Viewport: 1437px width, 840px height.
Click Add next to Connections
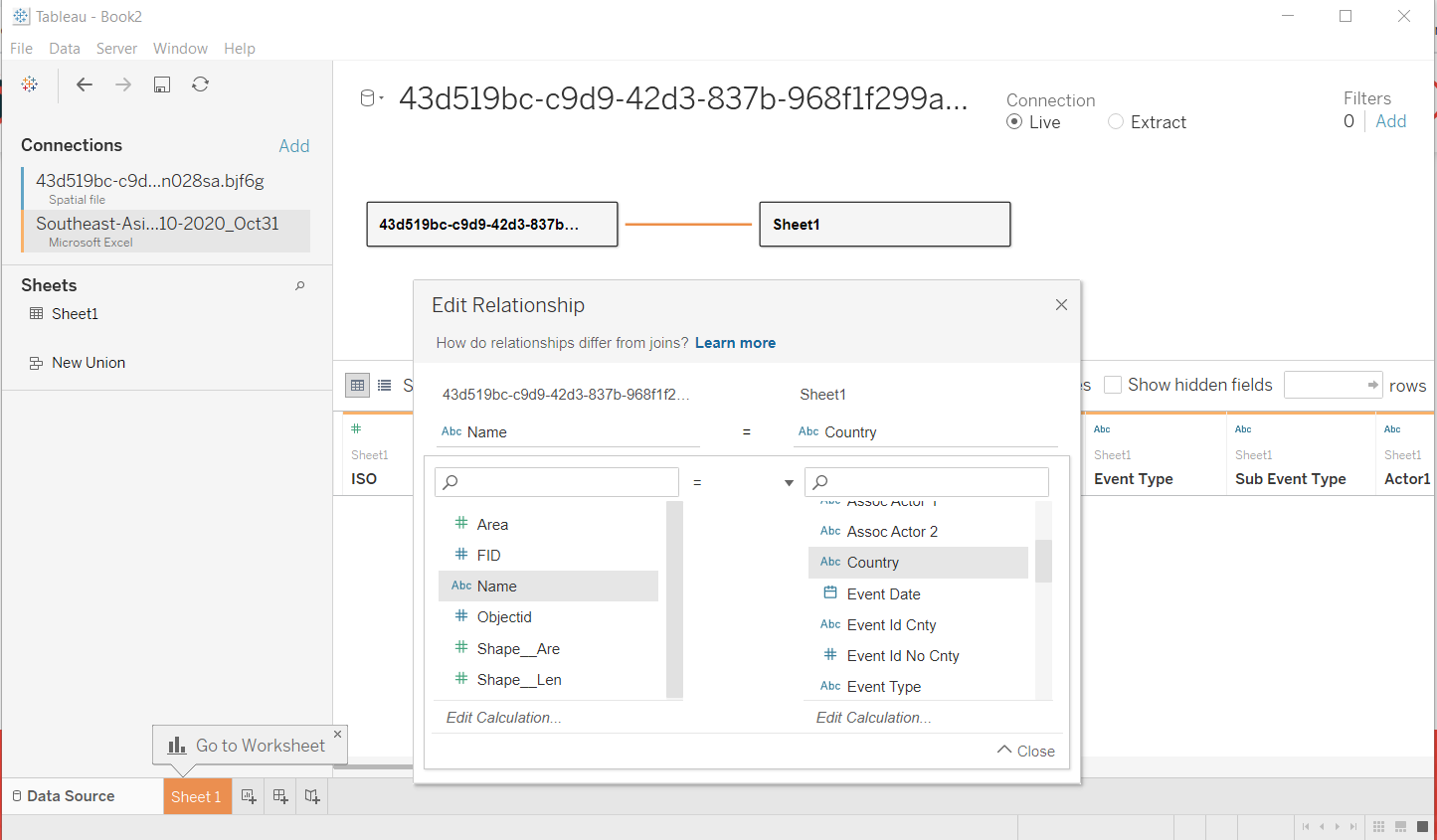pyautogui.click(x=293, y=146)
